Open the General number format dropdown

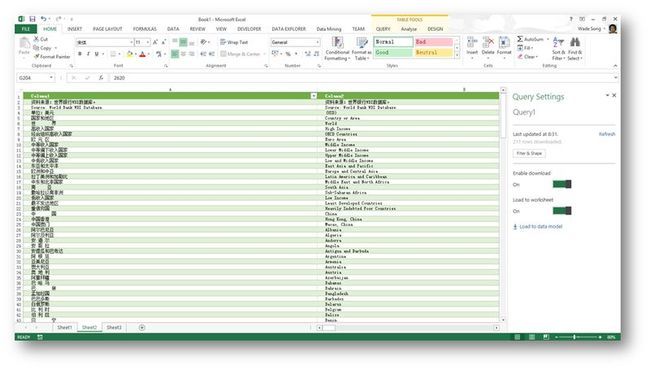(x=318, y=42)
